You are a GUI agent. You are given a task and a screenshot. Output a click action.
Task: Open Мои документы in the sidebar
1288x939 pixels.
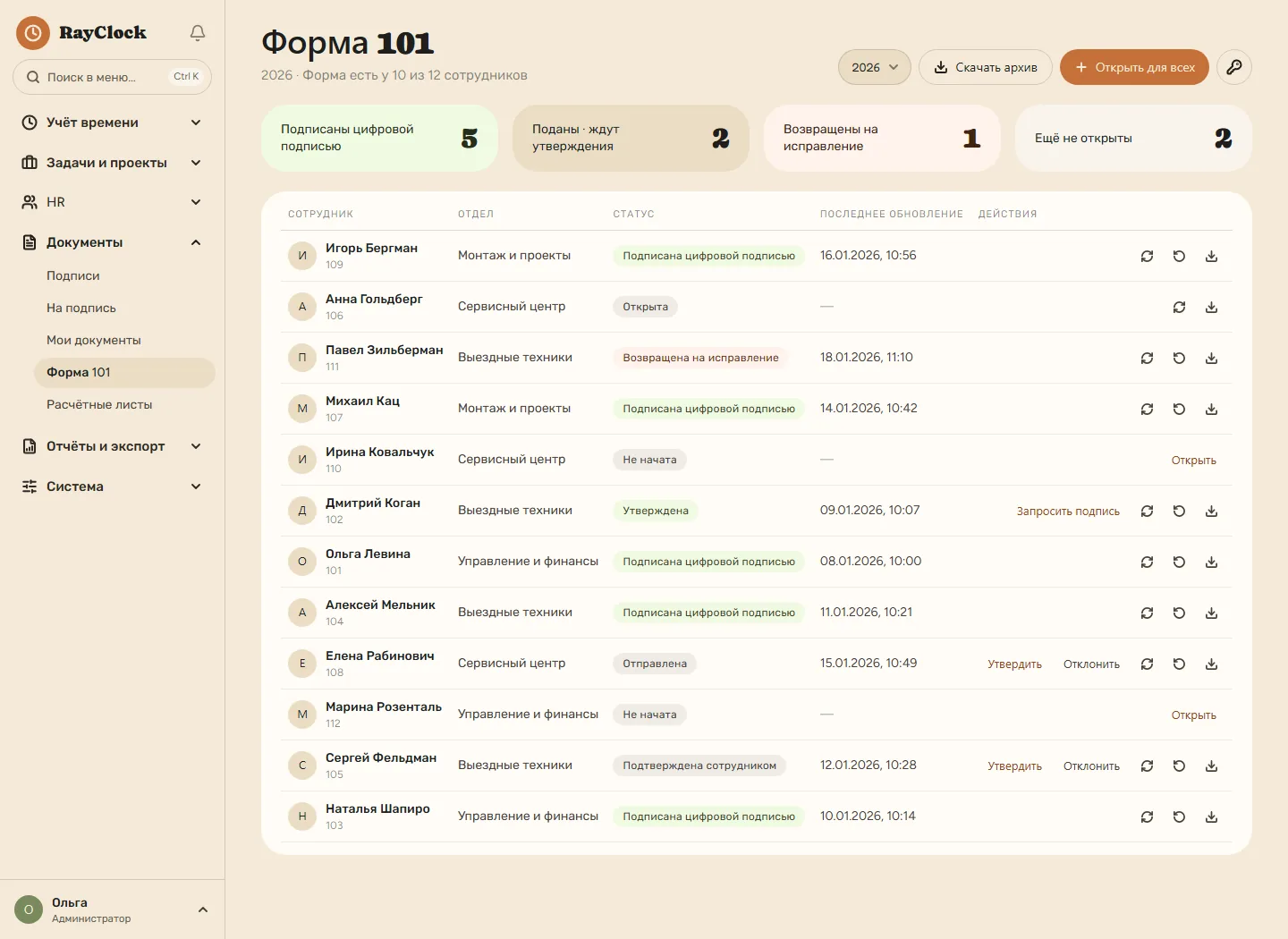[124, 341]
